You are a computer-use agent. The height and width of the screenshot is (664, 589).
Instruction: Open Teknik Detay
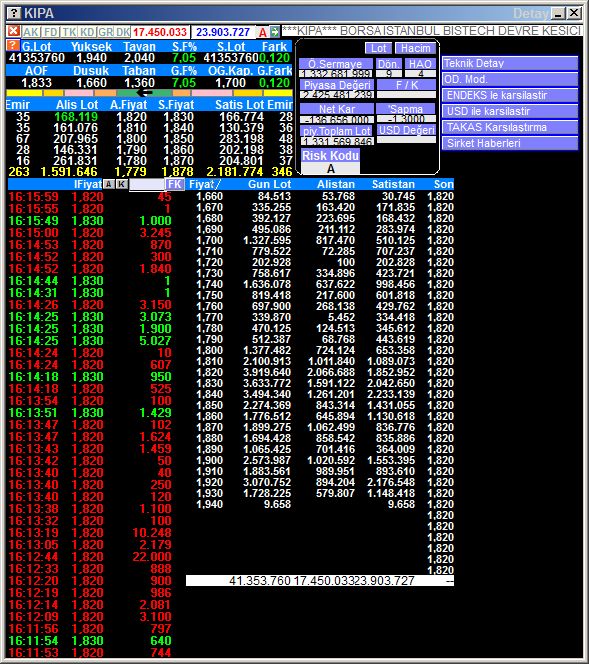510,63
